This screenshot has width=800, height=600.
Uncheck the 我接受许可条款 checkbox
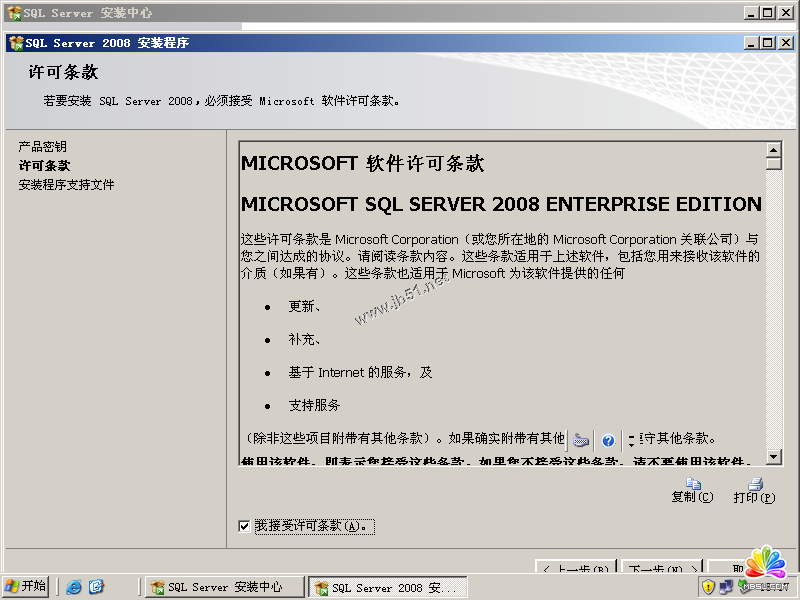[245, 526]
